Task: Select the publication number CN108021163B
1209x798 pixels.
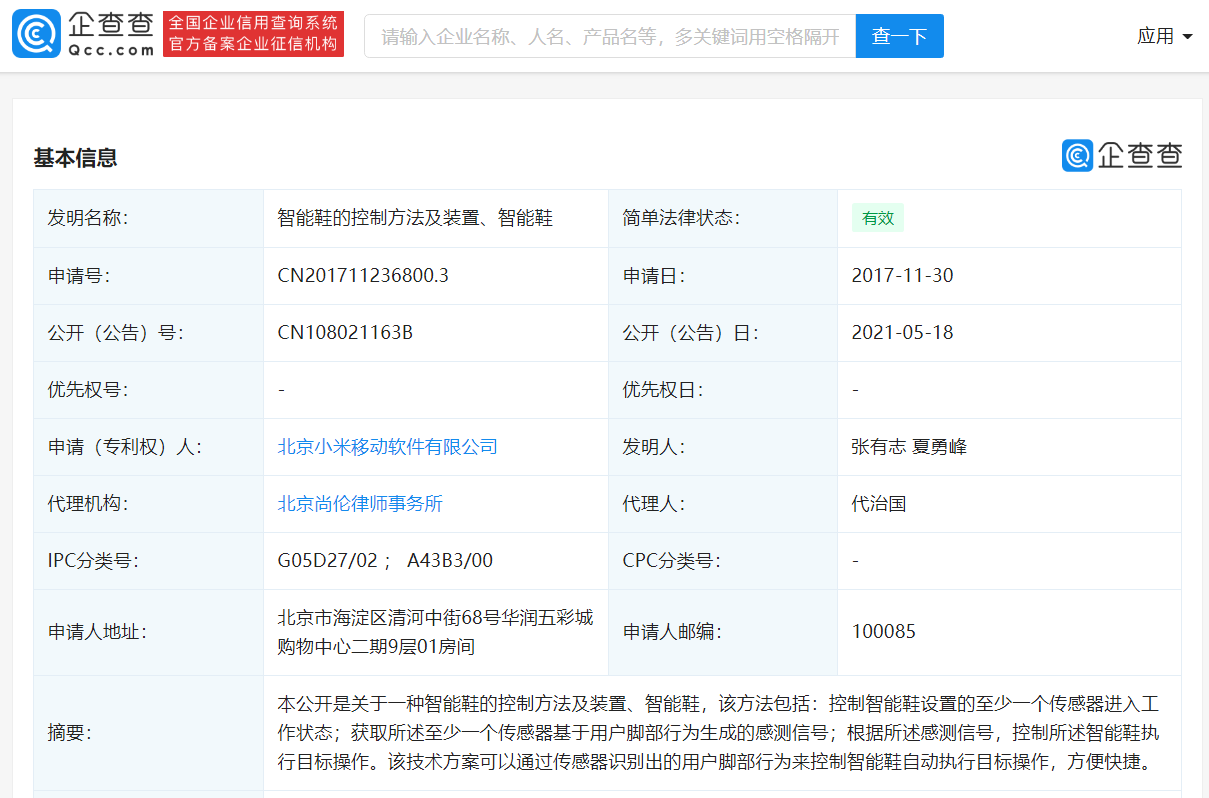Action: (x=345, y=333)
